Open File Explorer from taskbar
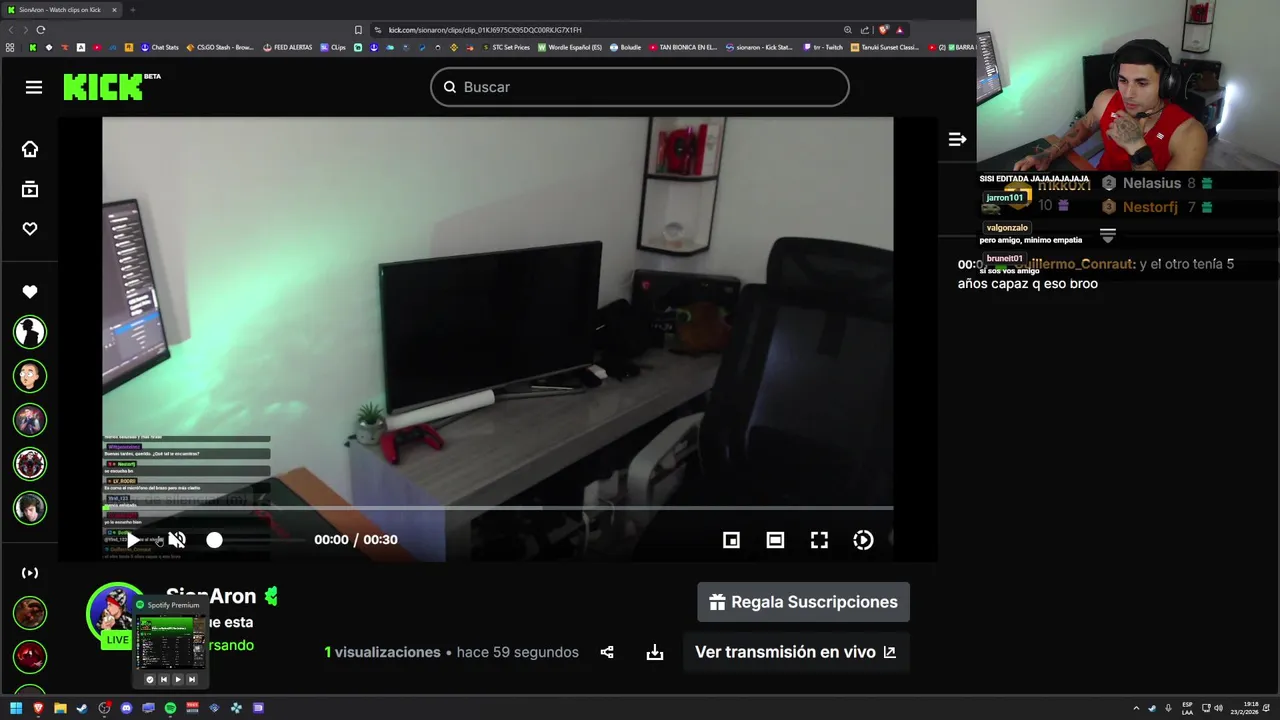 click(60, 708)
